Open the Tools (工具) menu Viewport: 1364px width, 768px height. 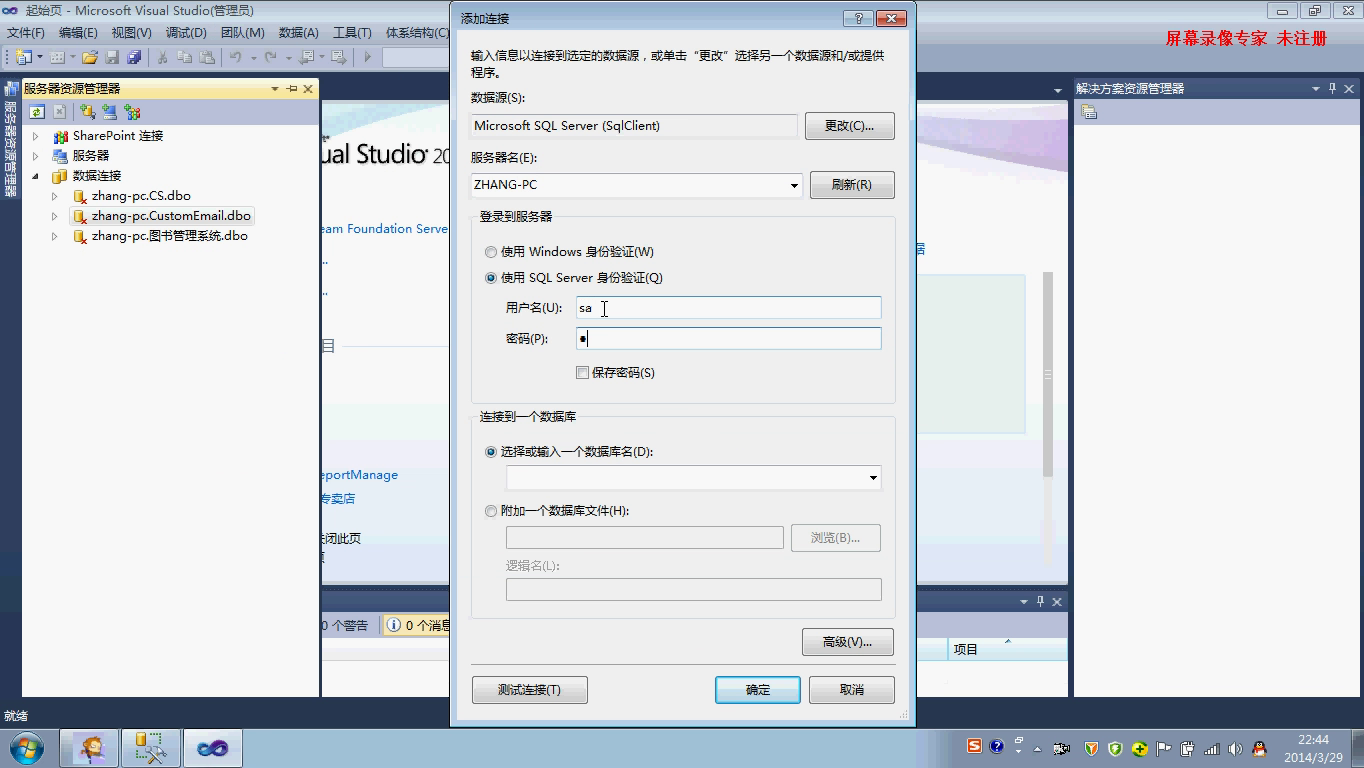[351, 33]
